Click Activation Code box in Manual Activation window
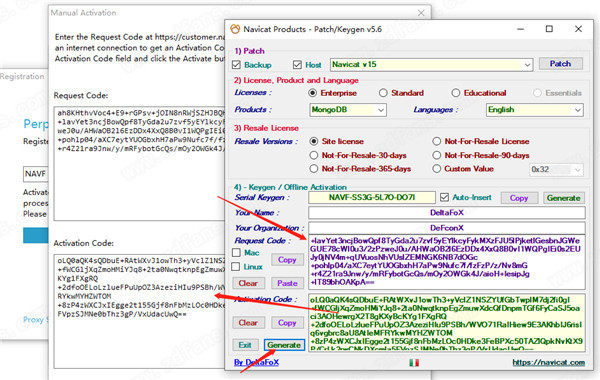600x380 pixels. point(140,311)
